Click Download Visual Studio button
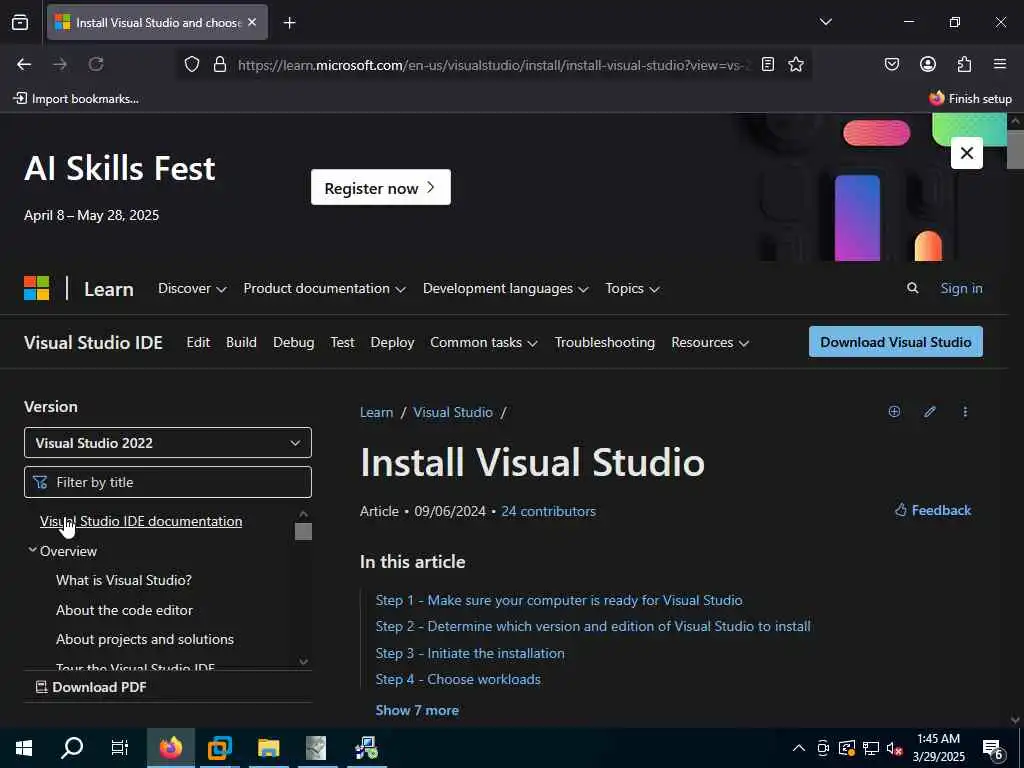 pyautogui.click(x=895, y=342)
